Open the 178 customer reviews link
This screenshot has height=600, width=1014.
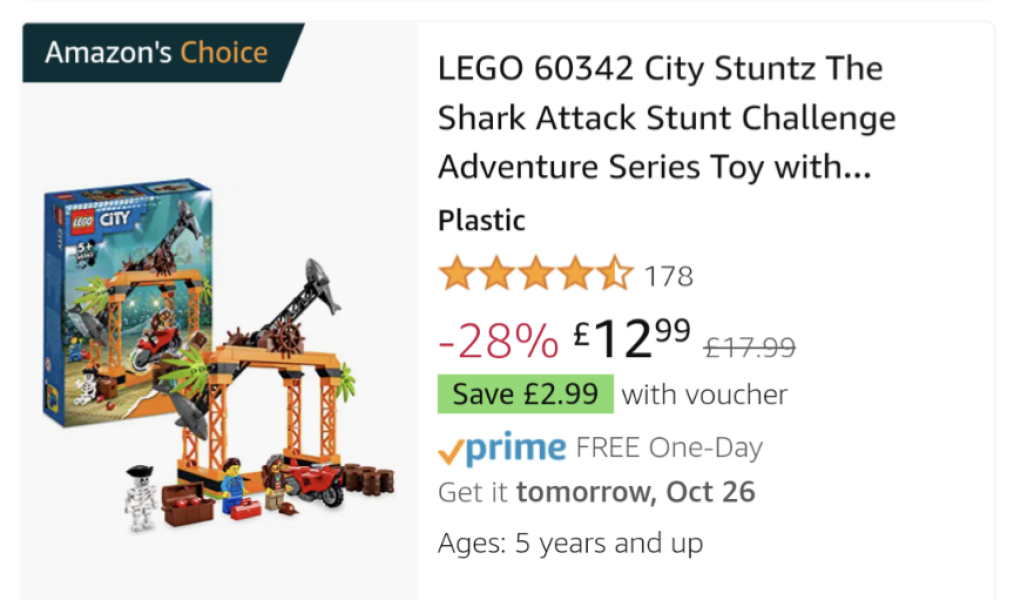(669, 276)
